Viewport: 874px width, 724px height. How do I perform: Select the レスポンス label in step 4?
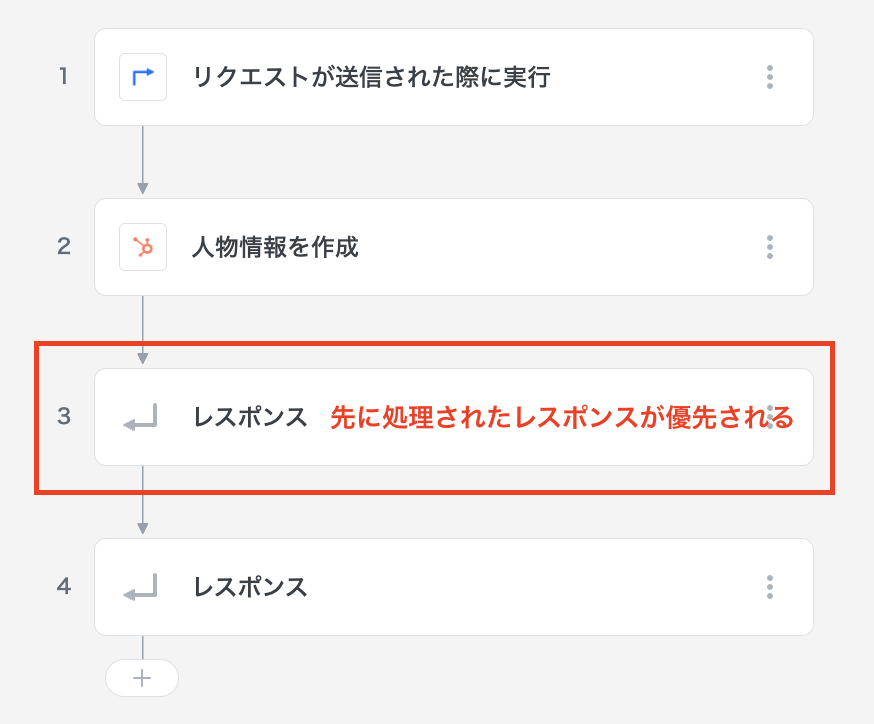(250, 588)
